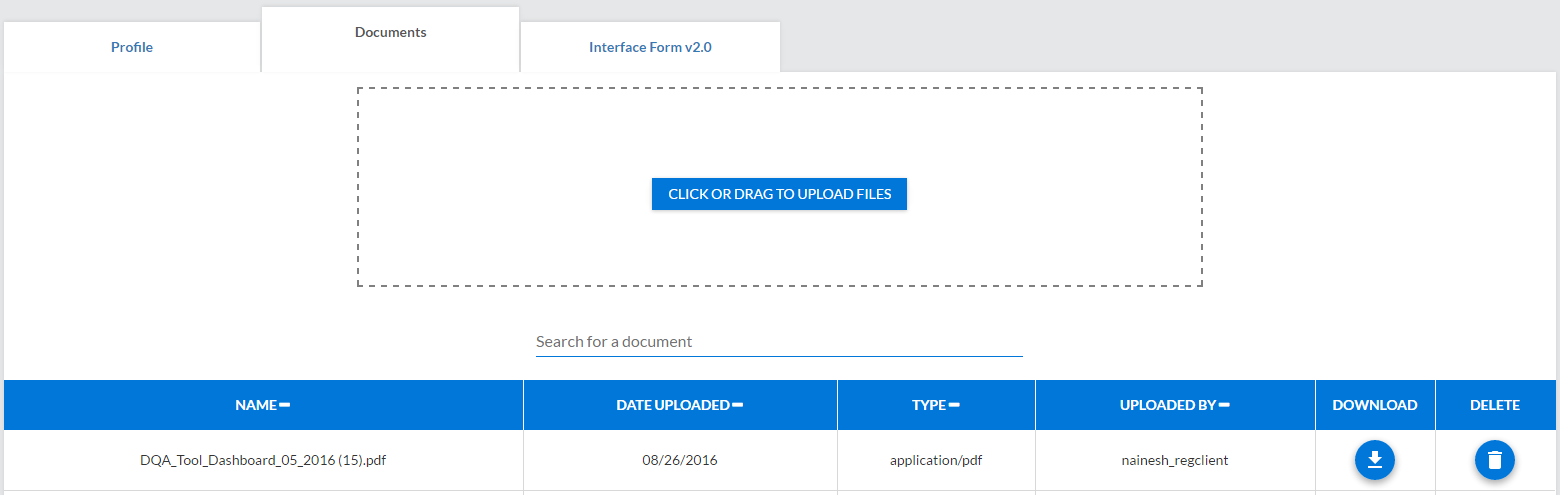Click the DOWNLOAD column header

tap(1374, 405)
